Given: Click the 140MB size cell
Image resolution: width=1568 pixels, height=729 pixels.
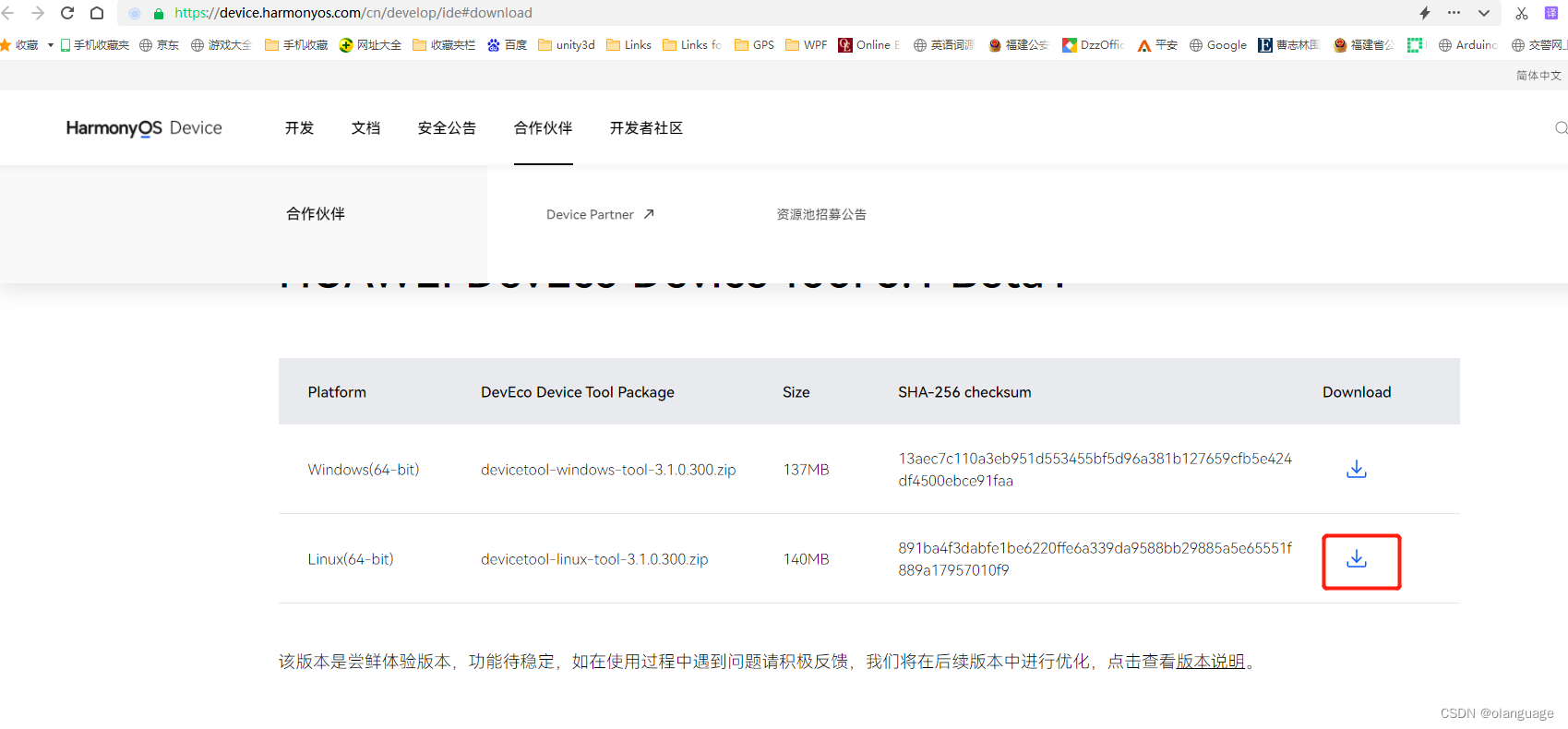Looking at the screenshot, I should 806,559.
